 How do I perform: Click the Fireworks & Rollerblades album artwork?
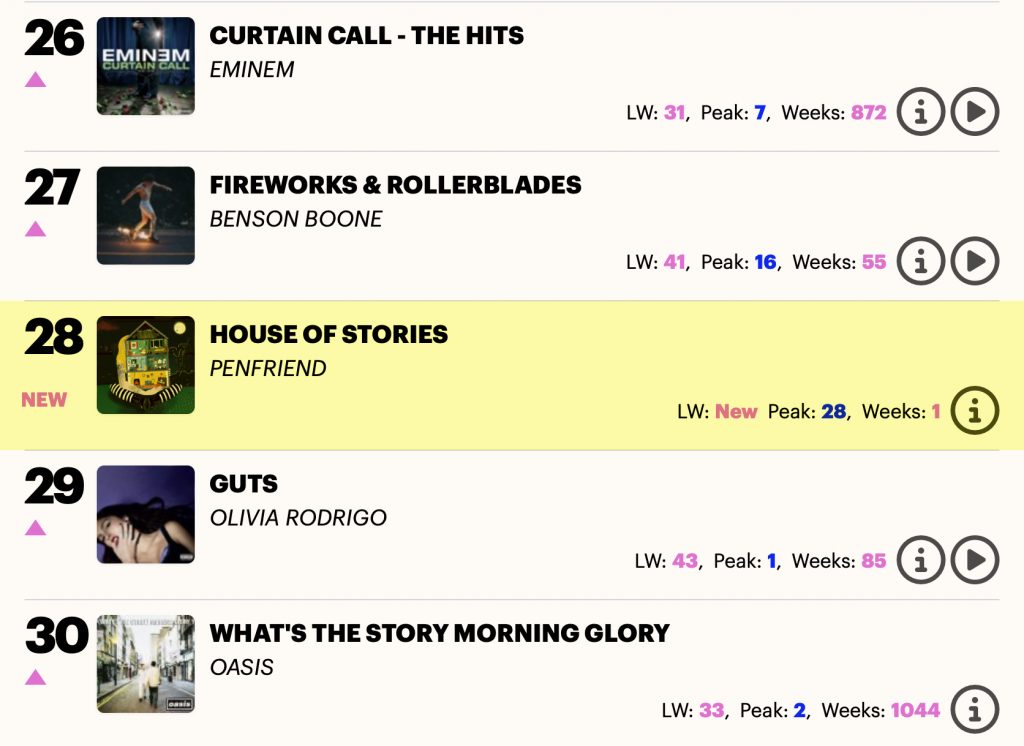146,216
